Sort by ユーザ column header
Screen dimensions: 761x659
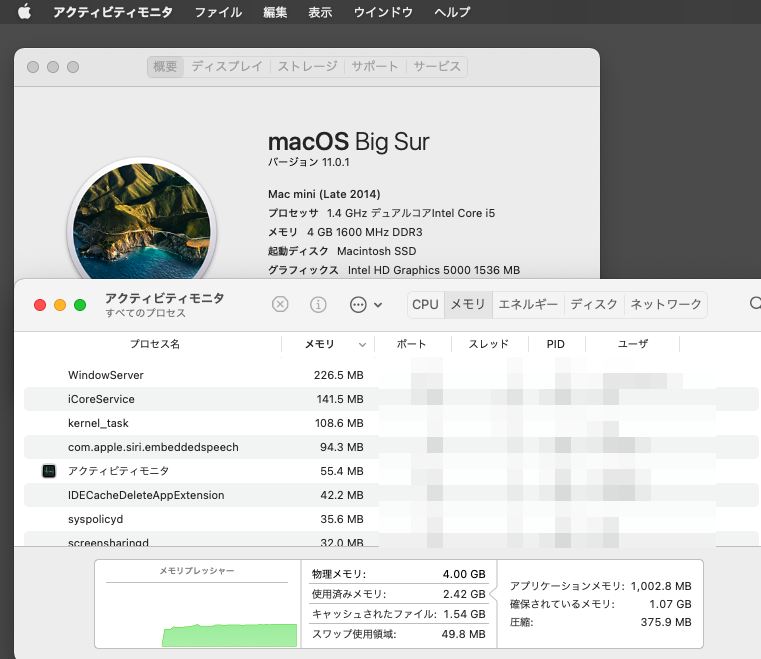[632, 344]
